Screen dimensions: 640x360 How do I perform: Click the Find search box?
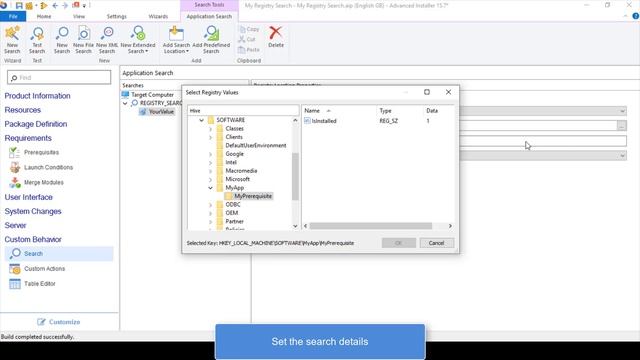(x=59, y=78)
